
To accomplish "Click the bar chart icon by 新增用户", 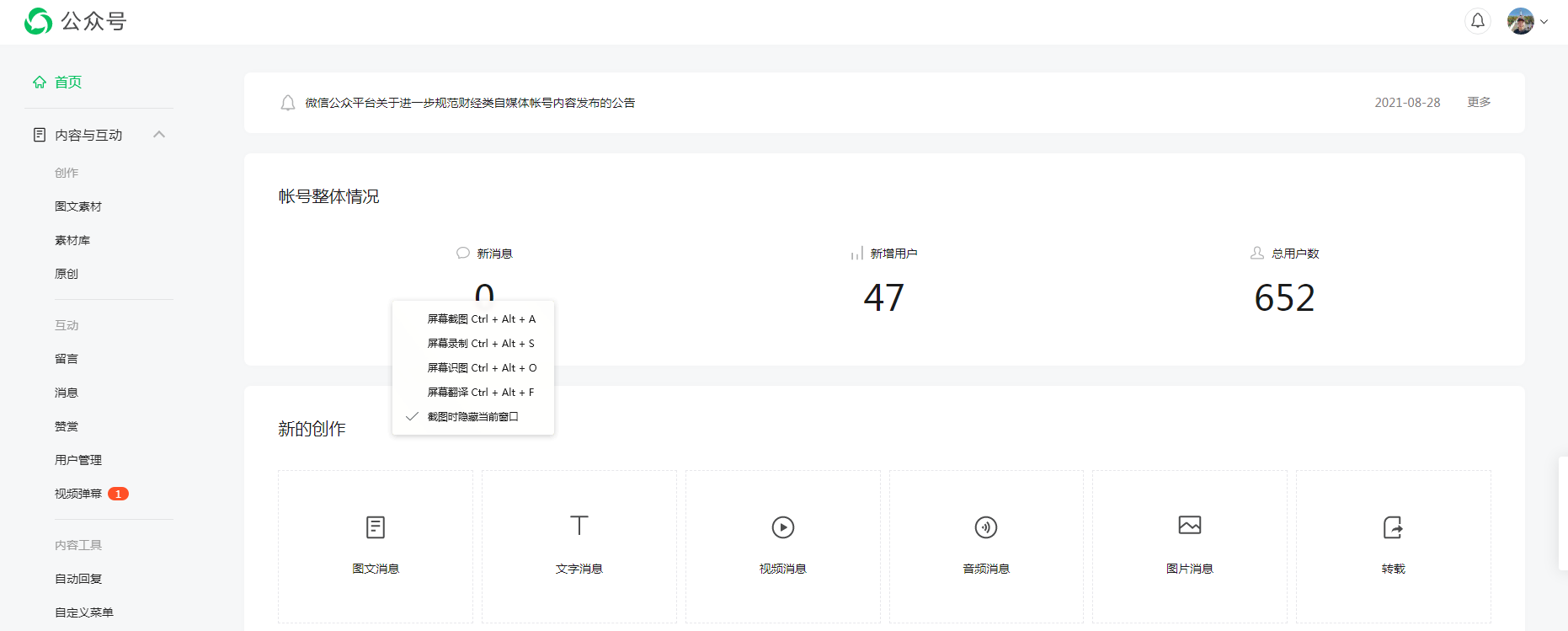I will 856,253.
